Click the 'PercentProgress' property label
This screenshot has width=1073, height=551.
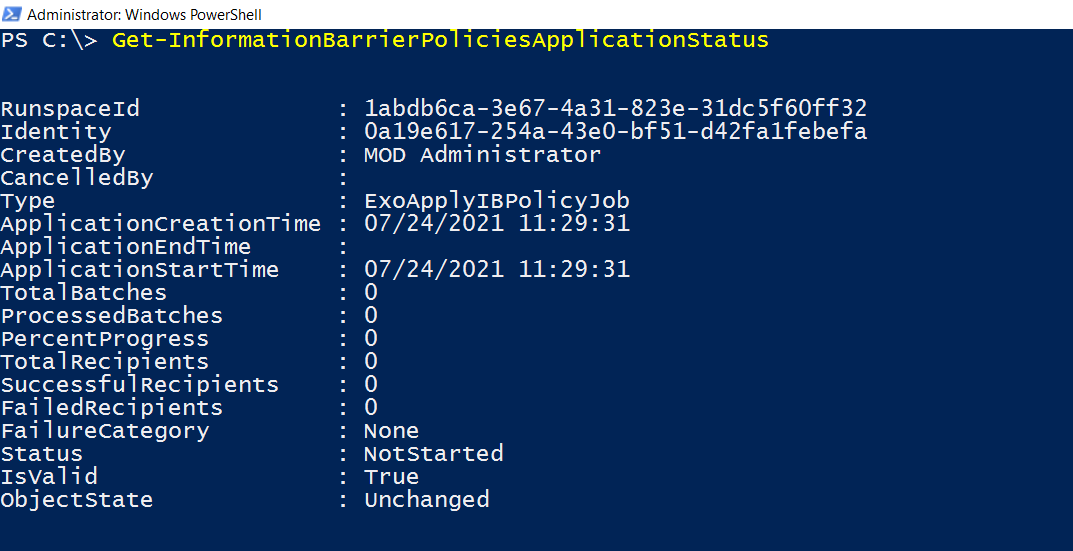point(104,339)
